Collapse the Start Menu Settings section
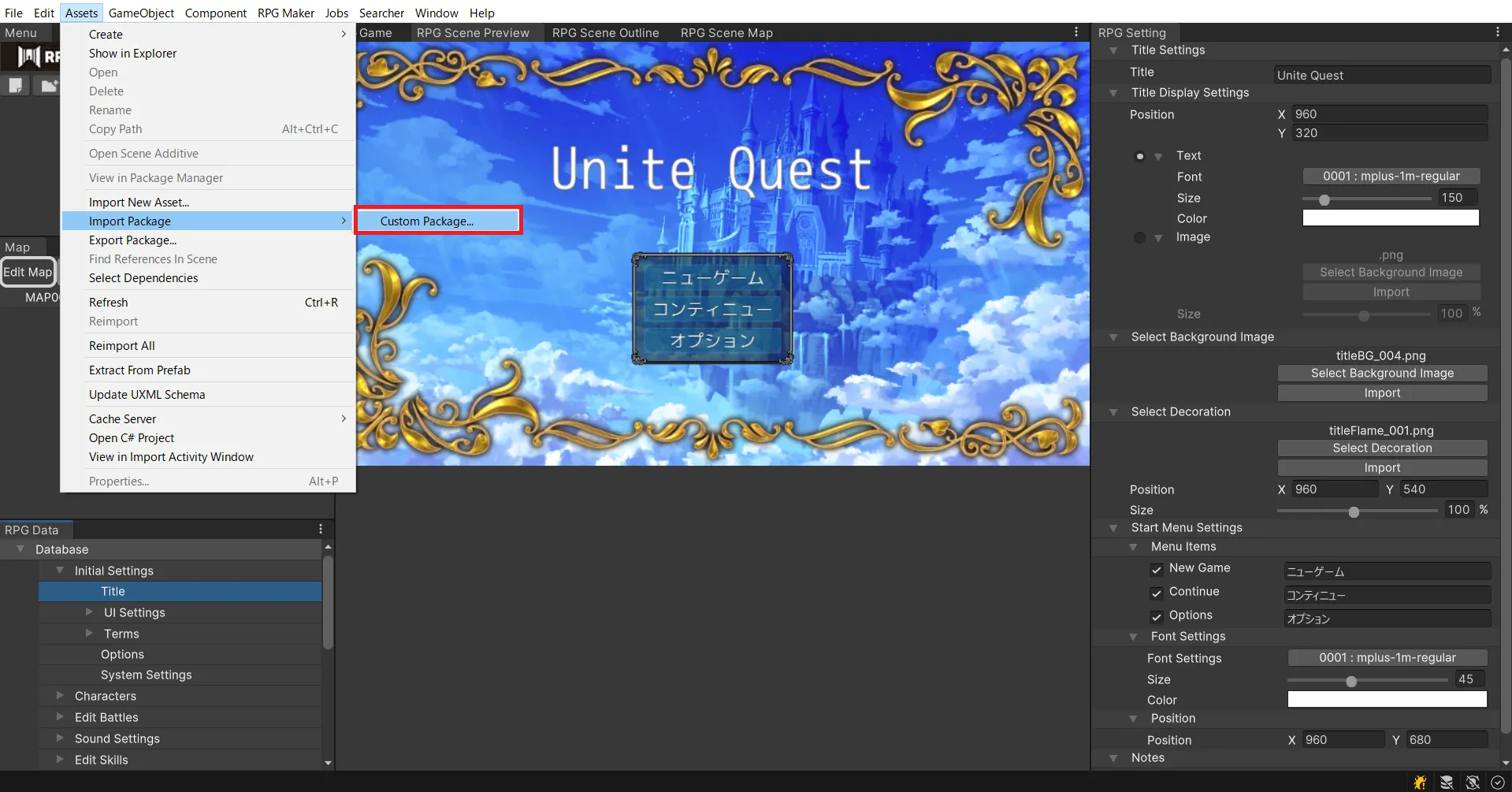Image resolution: width=1512 pixels, height=792 pixels. point(1113,528)
